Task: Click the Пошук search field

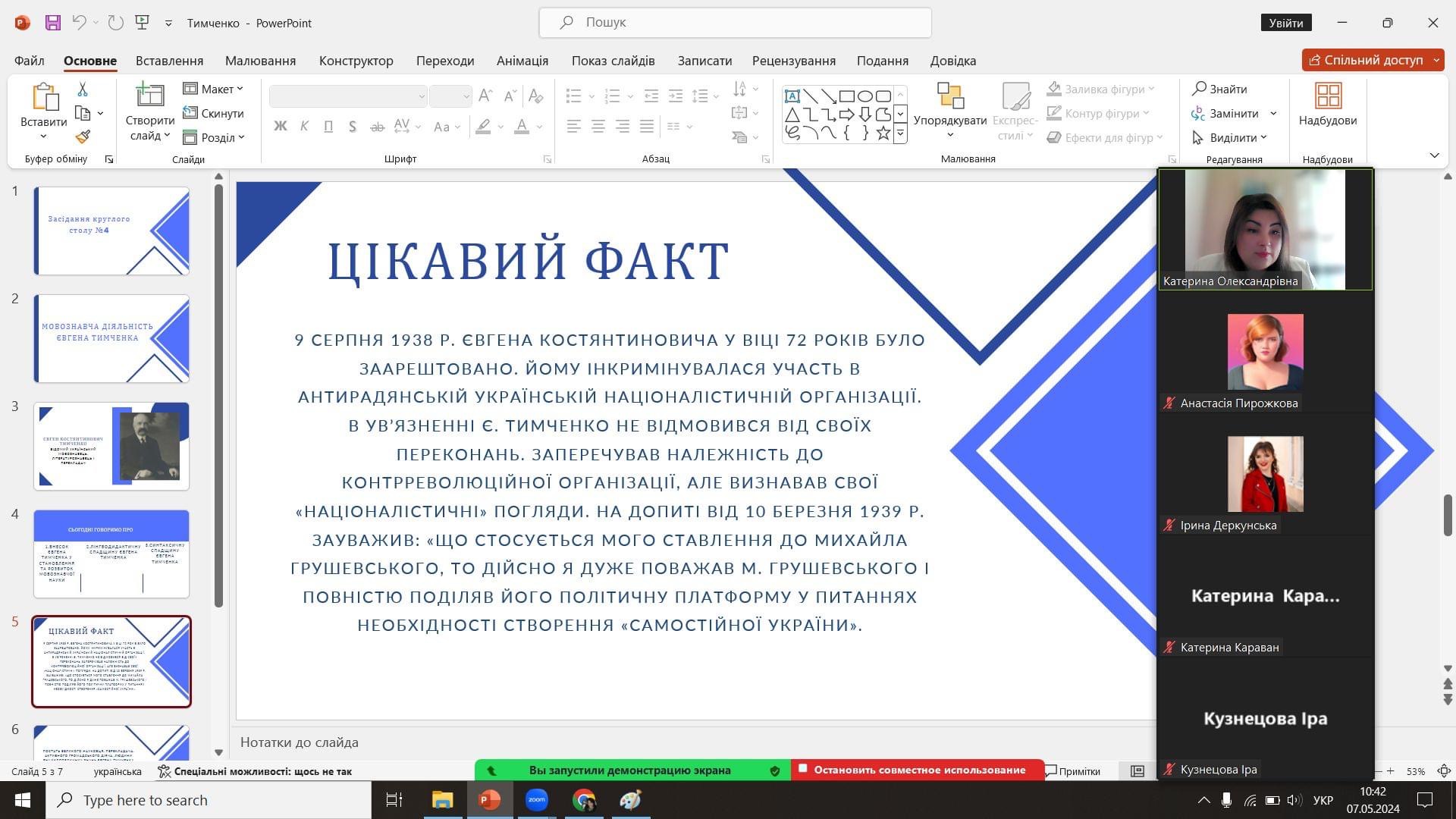Action: (735, 23)
